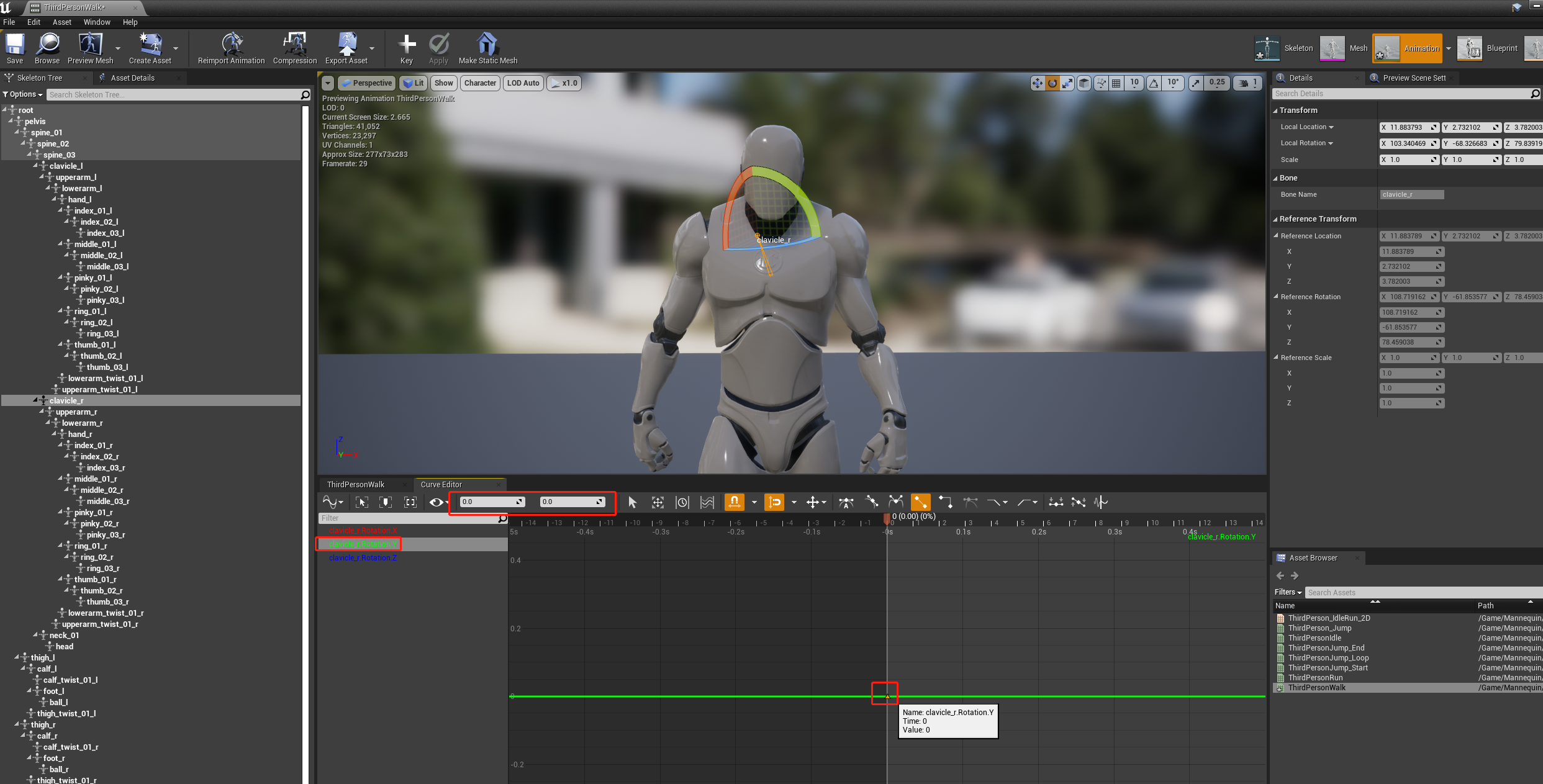Click the Save toolbar icon
1543x784 pixels.
(15, 45)
